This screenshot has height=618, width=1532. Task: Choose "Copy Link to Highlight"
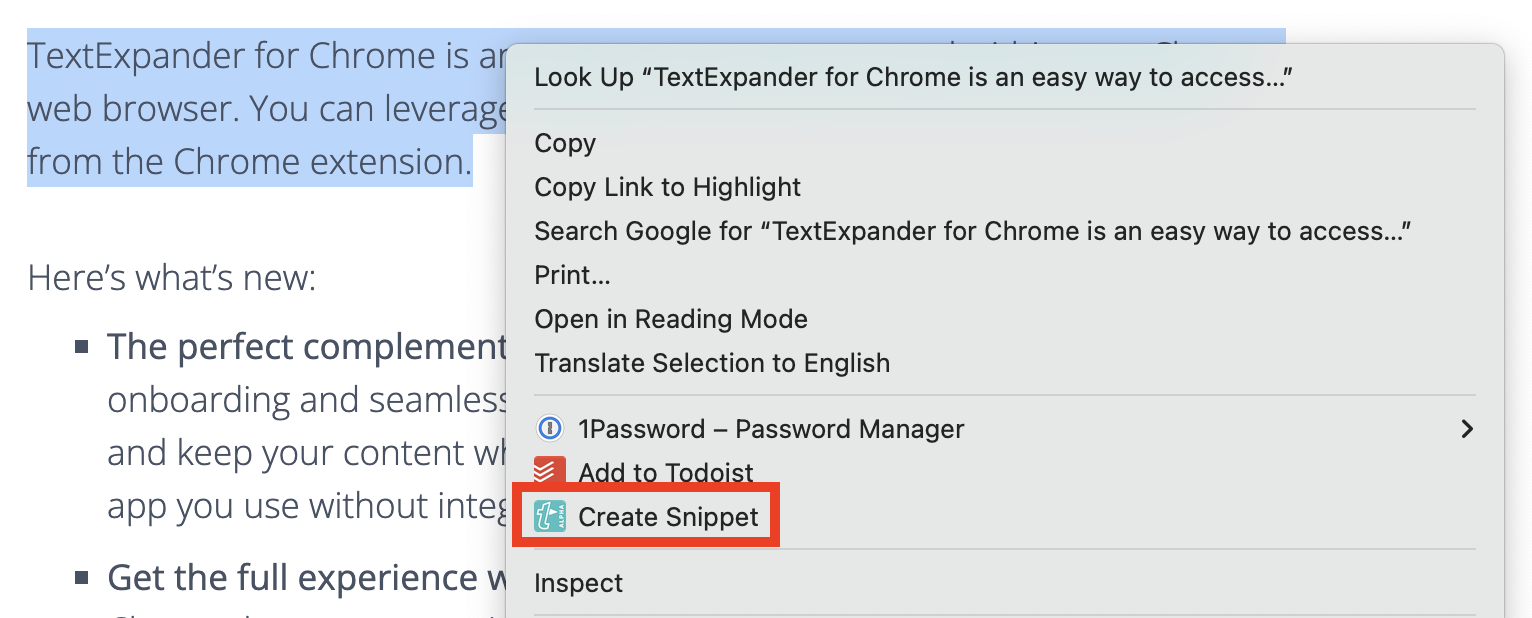pos(667,187)
